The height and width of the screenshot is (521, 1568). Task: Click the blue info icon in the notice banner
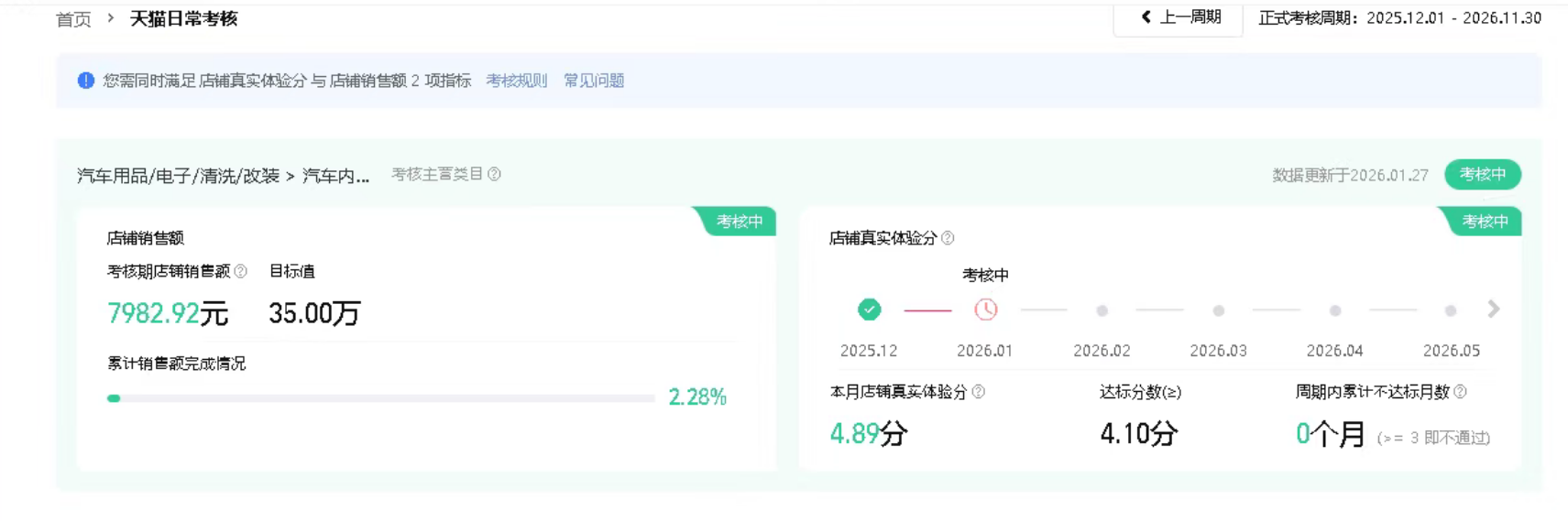tap(86, 81)
